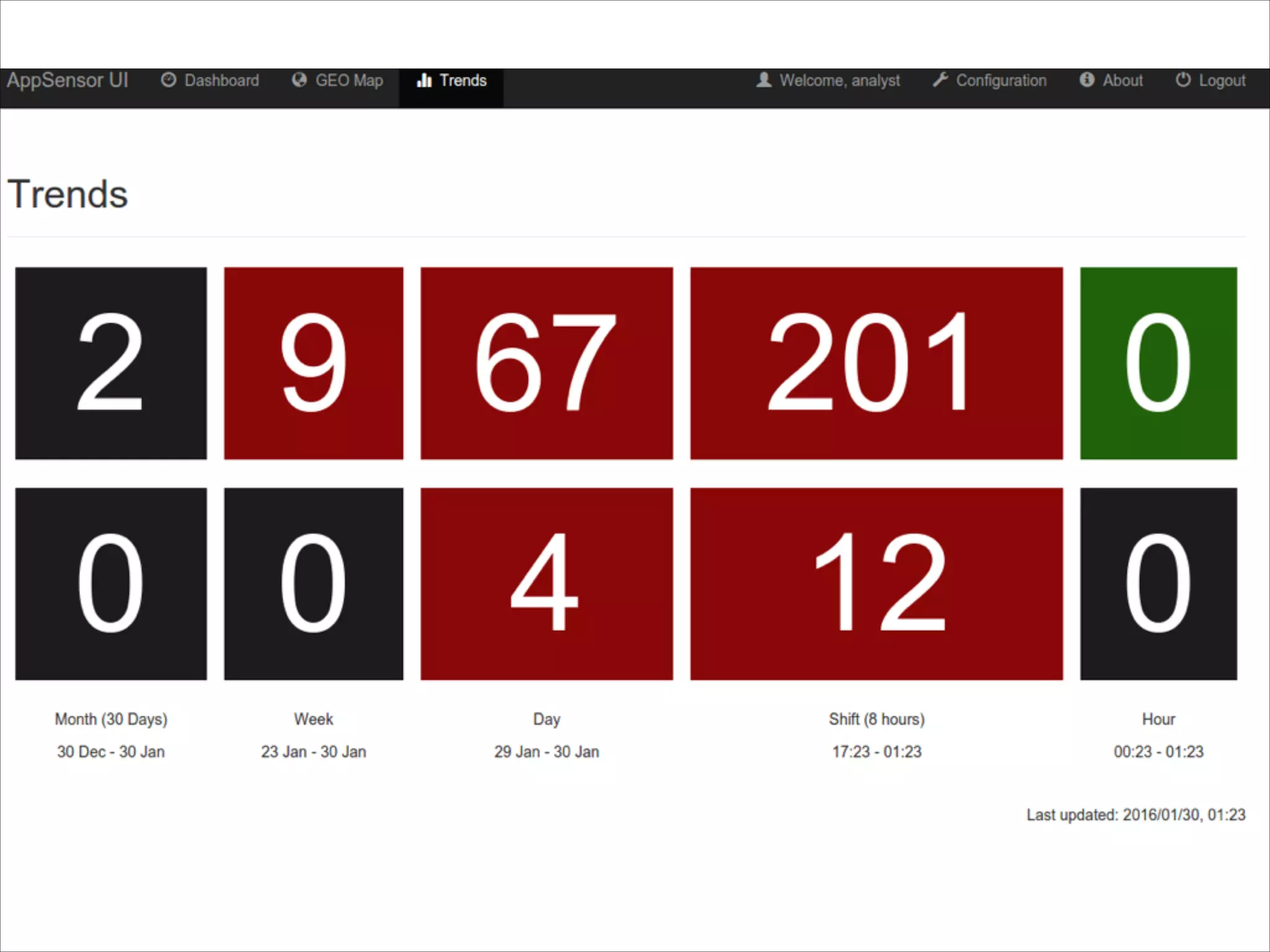Click the red week tile showing 9
The height and width of the screenshot is (952, 1270).
(x=314, y=363)
